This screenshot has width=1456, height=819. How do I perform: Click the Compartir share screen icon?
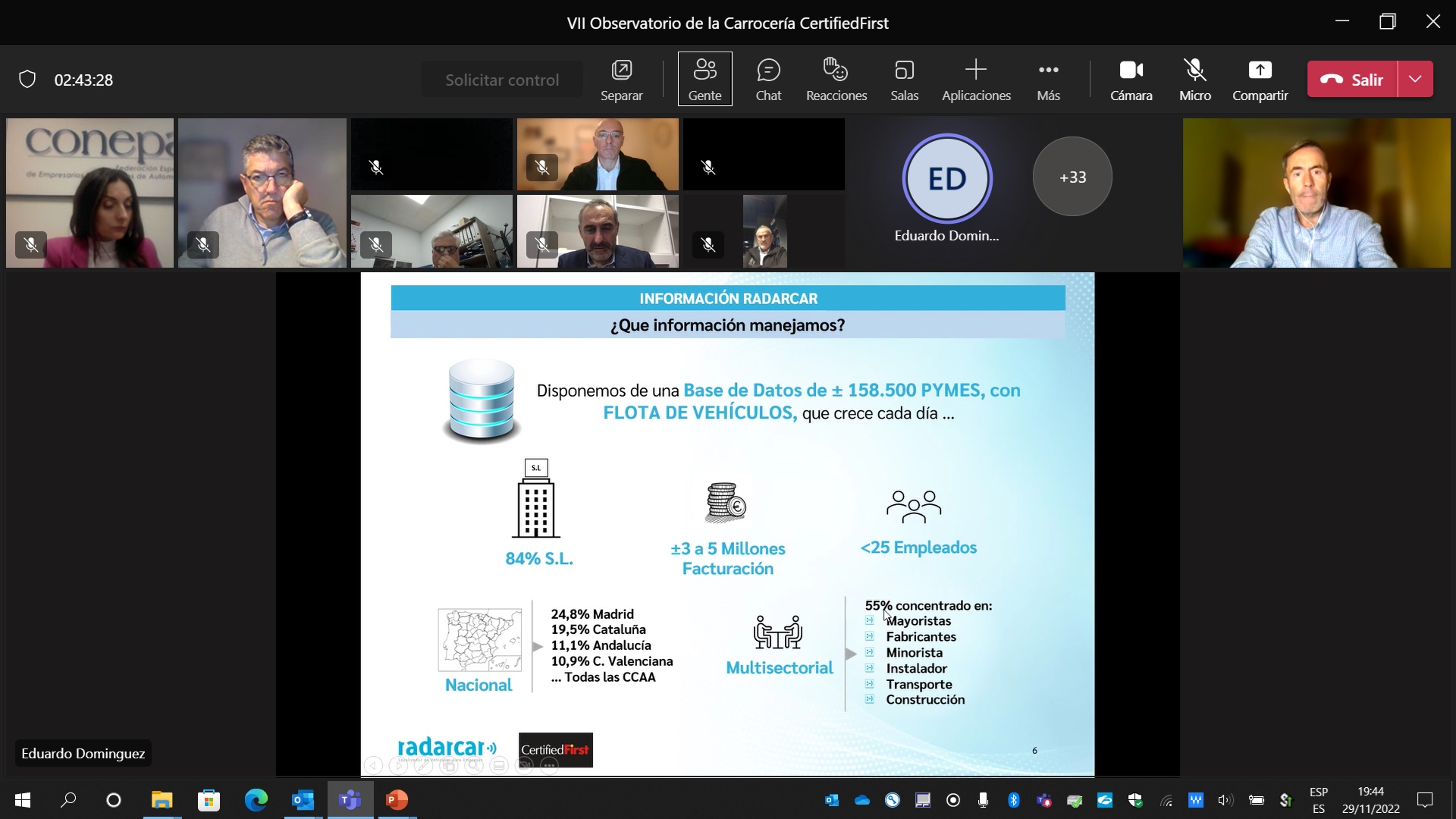tap(1260, 71)
